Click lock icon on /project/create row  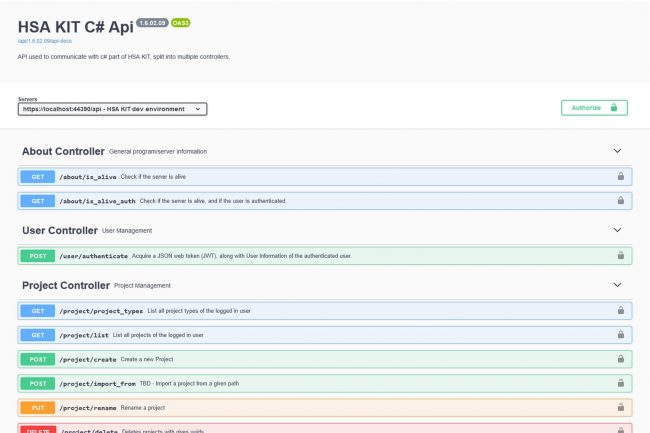point(621,359)
